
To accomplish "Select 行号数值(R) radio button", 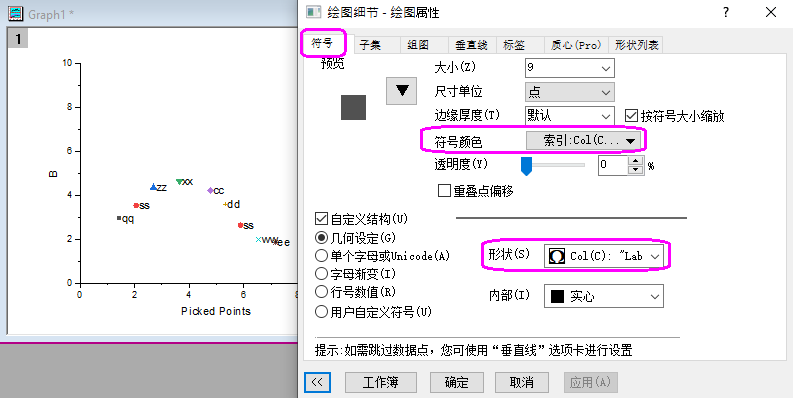I will tap(321, 292).
